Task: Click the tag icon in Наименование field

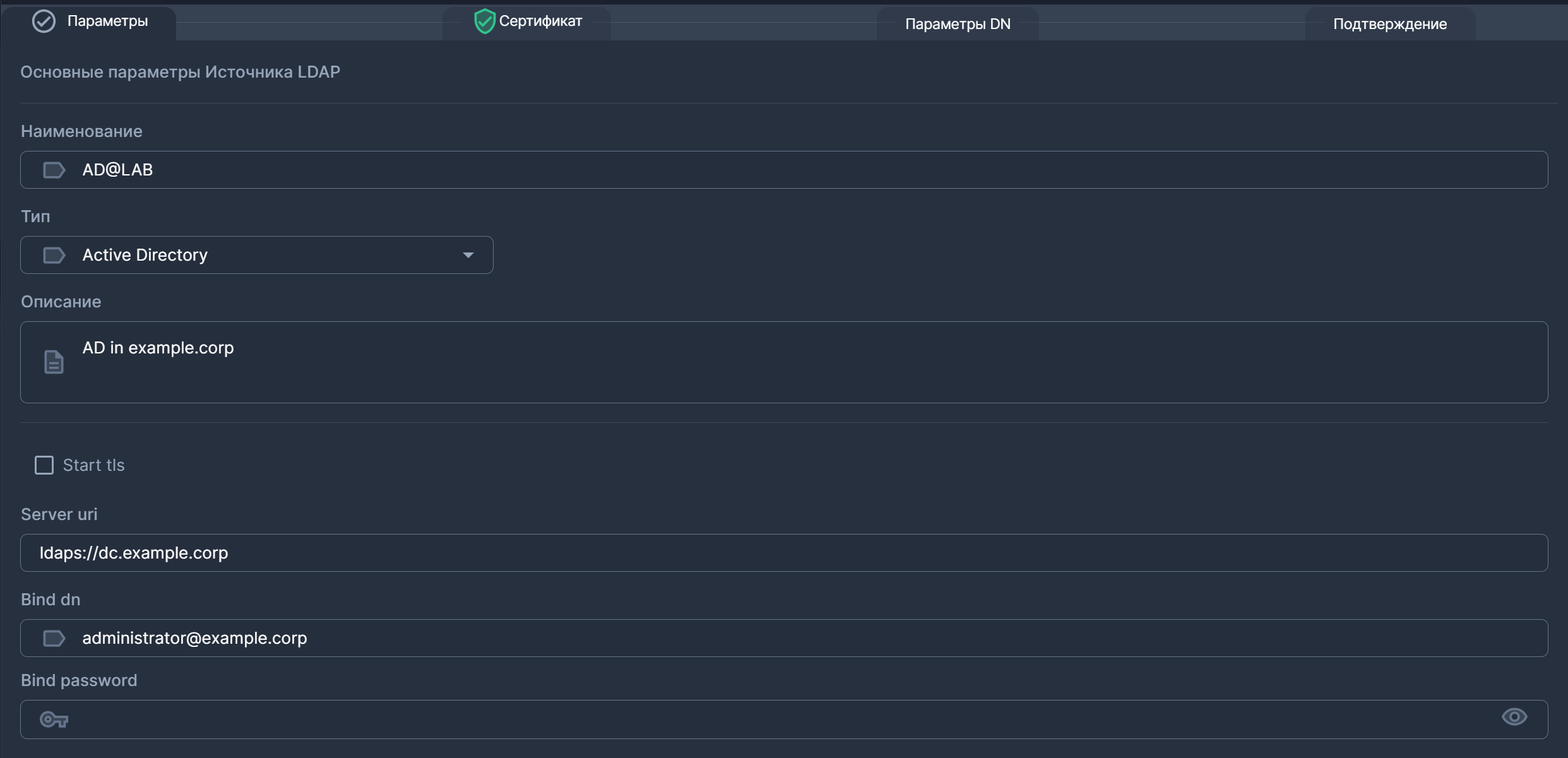Action: click(x=54, y=170)
